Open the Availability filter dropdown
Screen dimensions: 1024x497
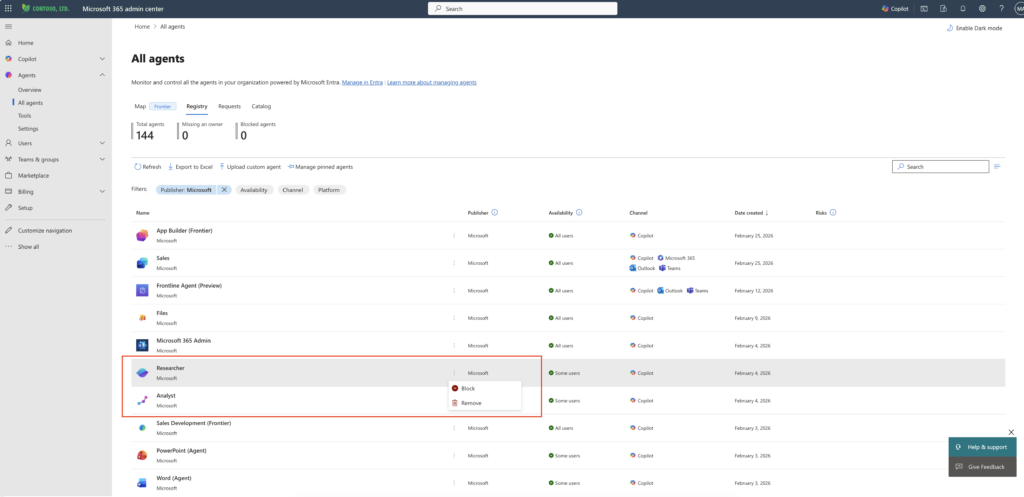(253, 189)
